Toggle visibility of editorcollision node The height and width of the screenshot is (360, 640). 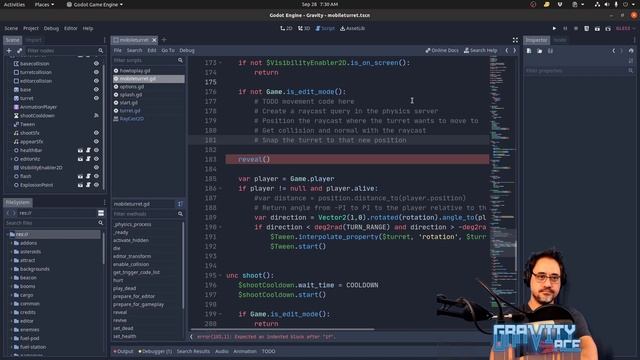click(x=96, y=81)
